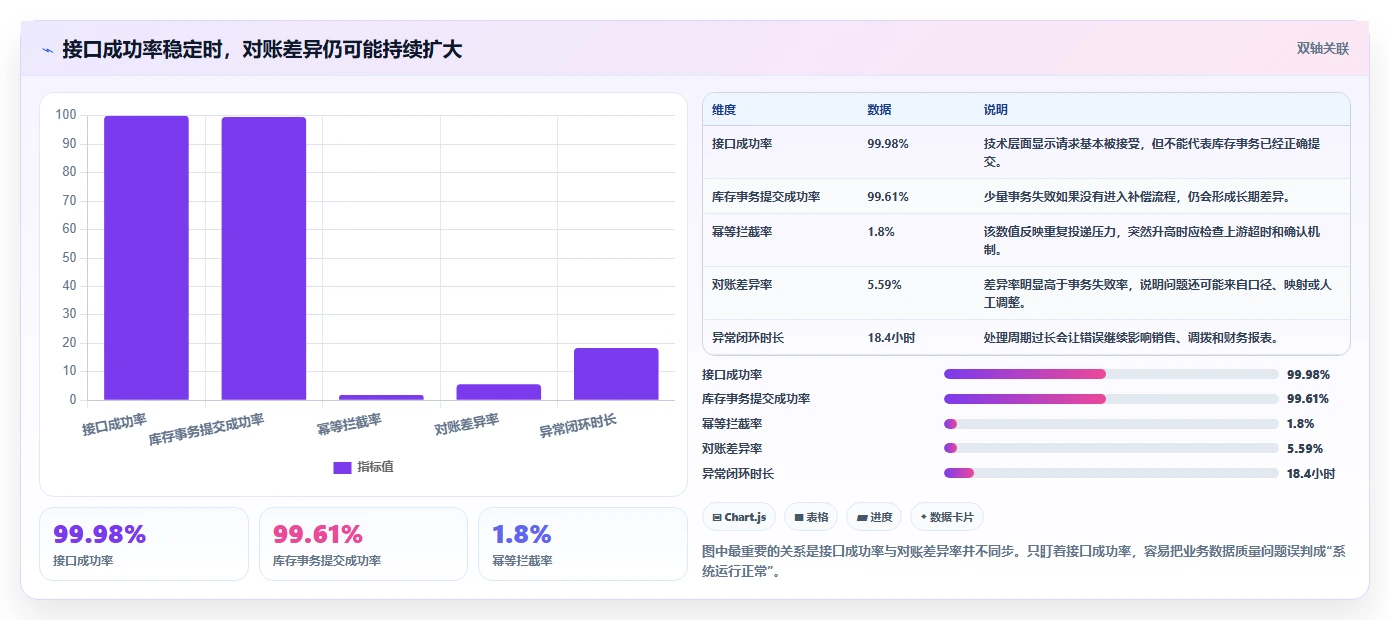Click the summary paragraph starting with 图中最重要的关系
The image size is (1390, 620).
point(1026,561)
